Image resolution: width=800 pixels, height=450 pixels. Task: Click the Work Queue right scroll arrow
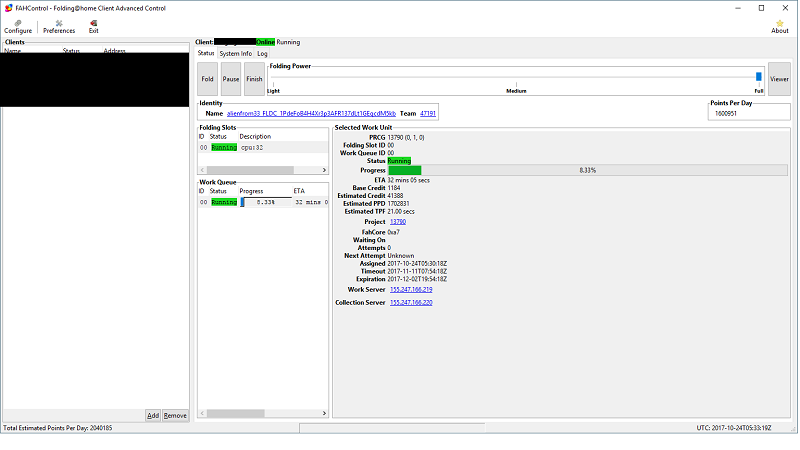tap(324, 413)
